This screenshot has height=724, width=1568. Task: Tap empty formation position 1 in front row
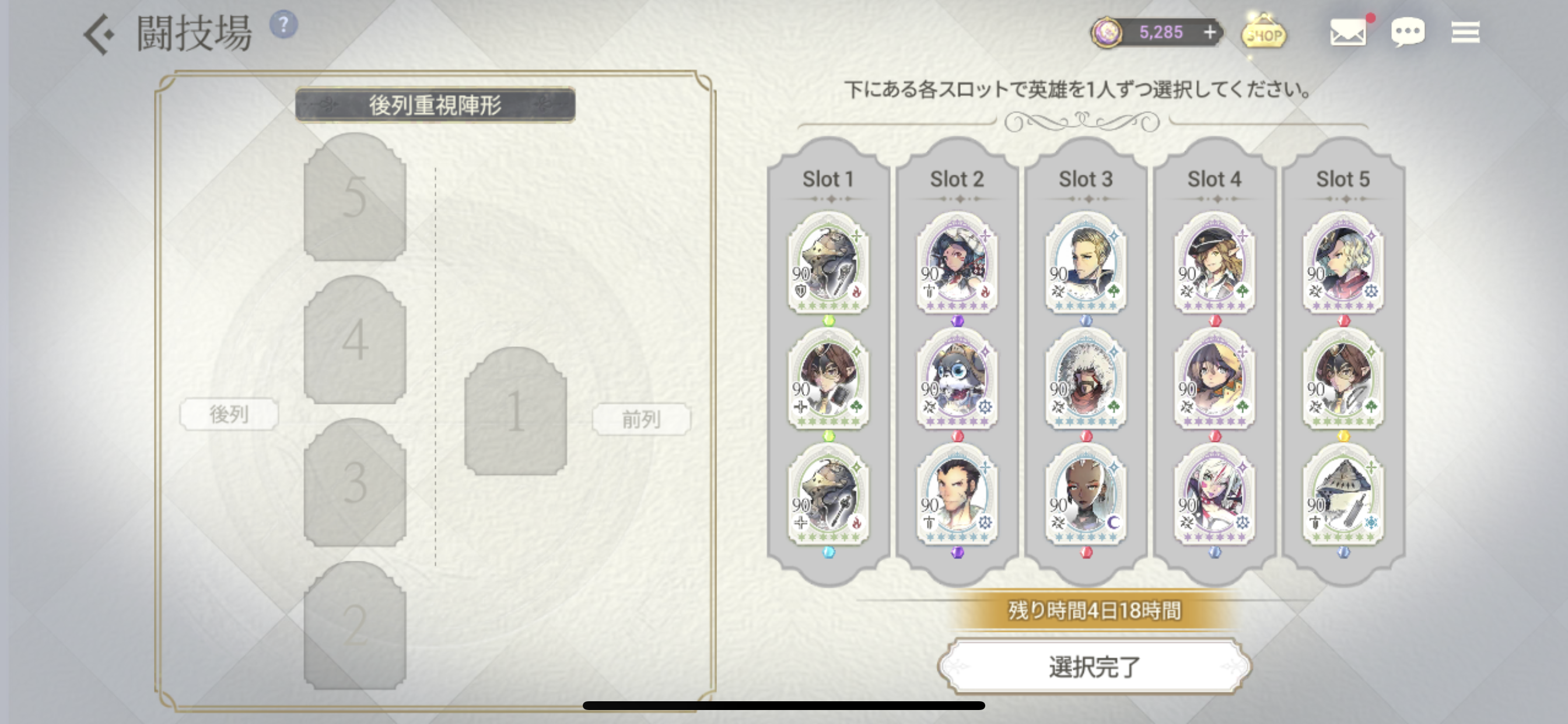[x=516, y=410]
